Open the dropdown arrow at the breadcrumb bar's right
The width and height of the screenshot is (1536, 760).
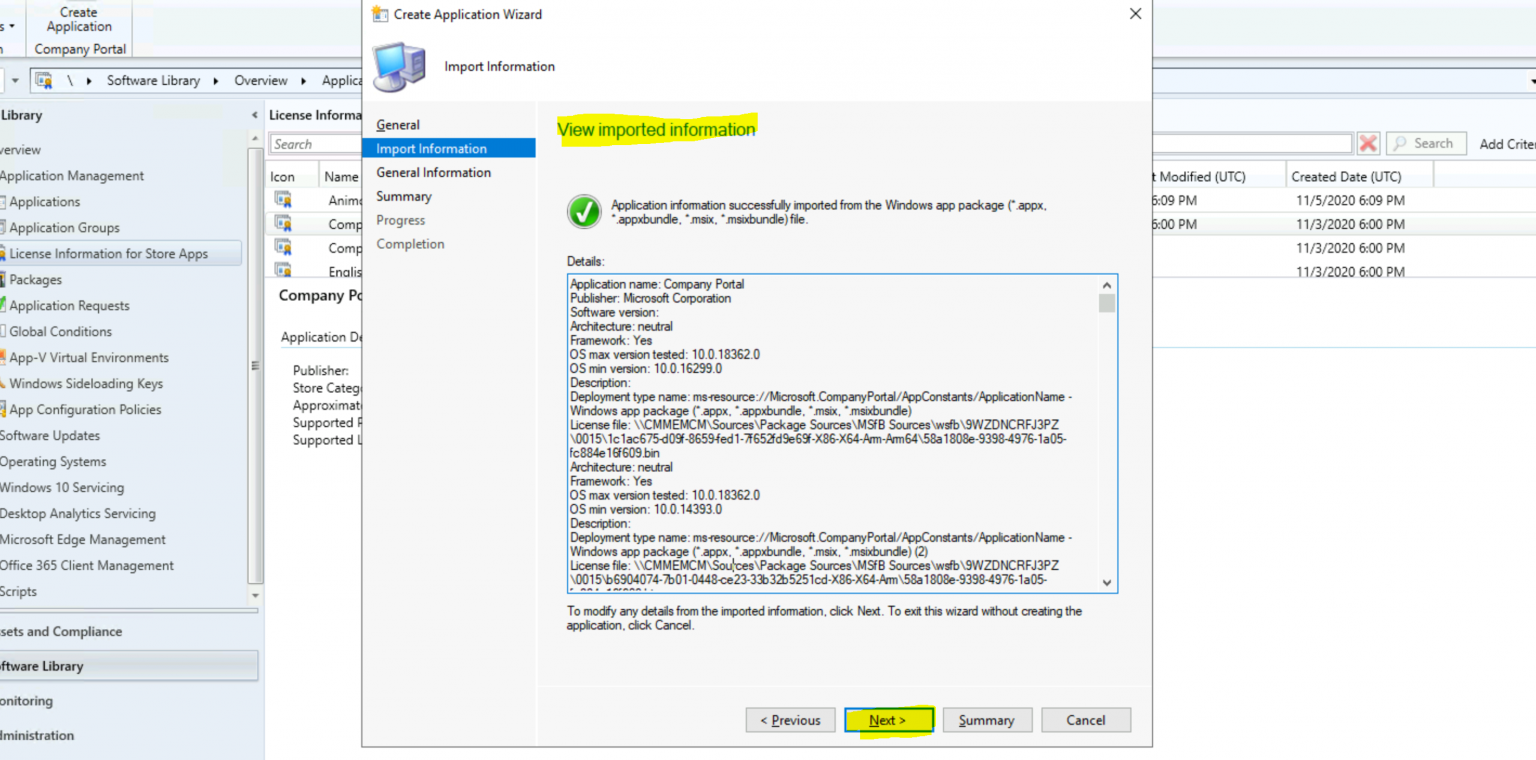[x=1530, y=80]
